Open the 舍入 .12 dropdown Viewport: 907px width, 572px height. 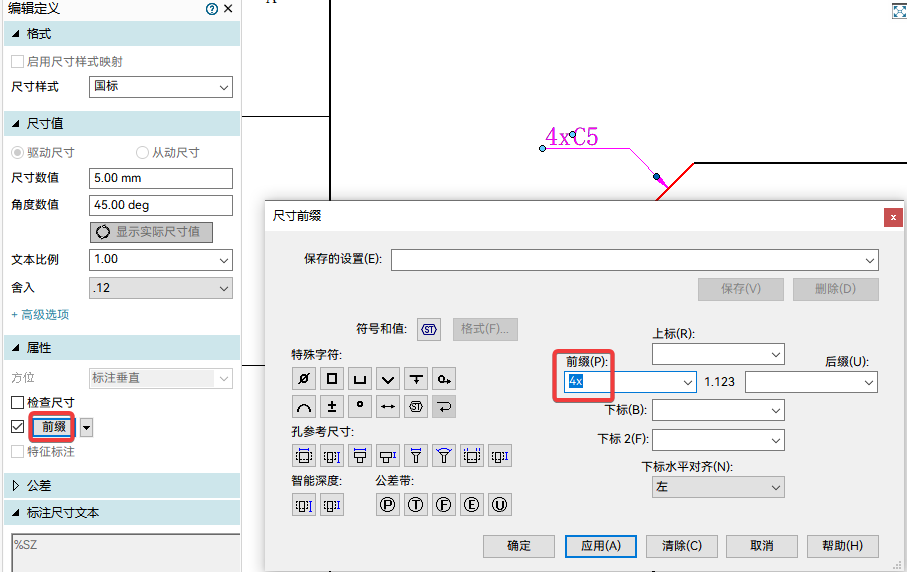coord(161,288)
